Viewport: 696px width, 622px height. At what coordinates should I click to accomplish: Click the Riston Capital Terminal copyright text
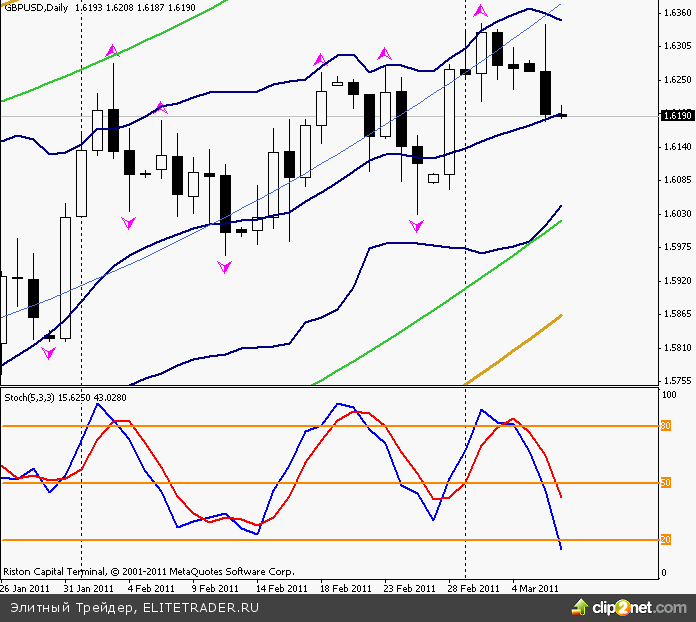coord(148,573)
